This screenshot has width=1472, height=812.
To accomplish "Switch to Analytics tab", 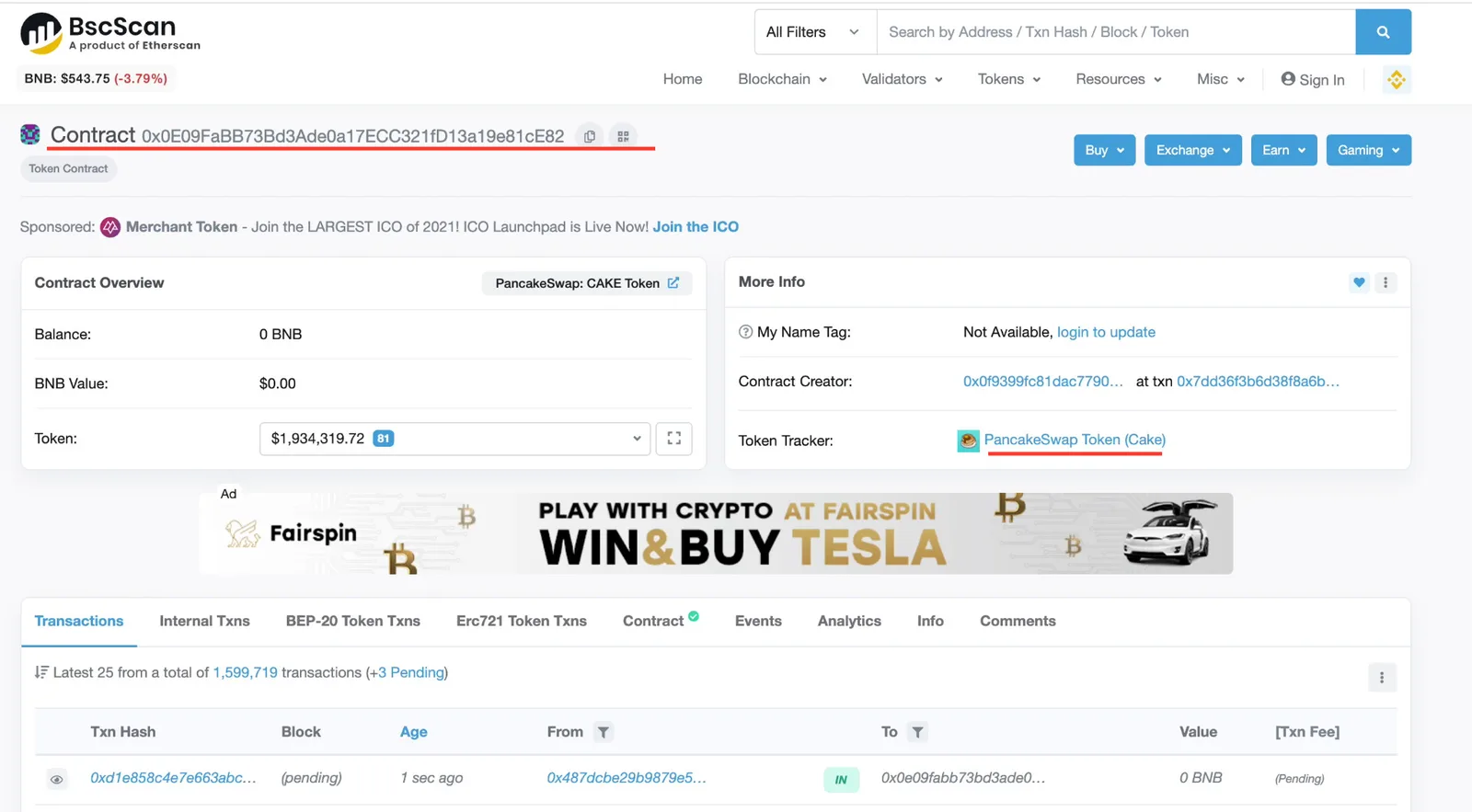I will coord(849,622).
